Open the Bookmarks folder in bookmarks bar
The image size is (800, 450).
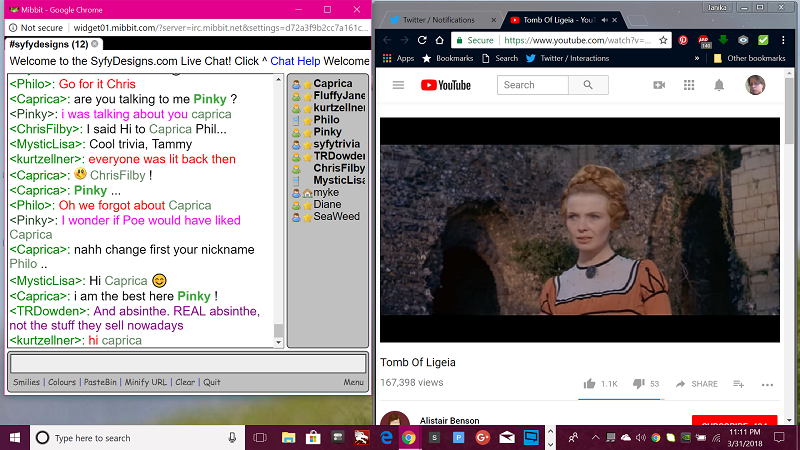coord(447,58)
